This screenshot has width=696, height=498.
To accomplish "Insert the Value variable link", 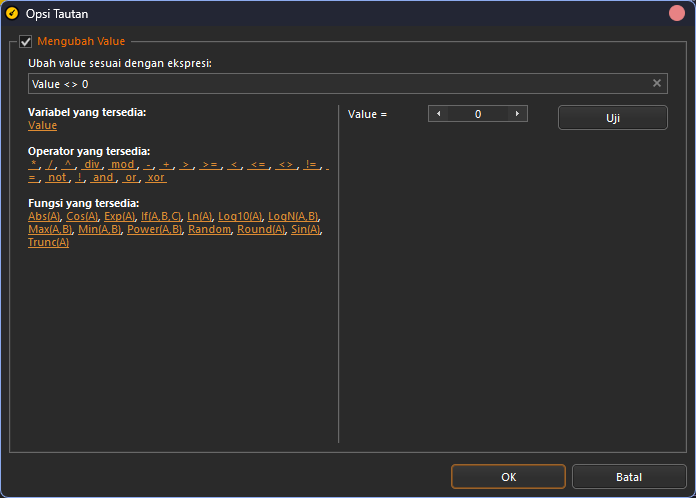I will tap(42, 125).
